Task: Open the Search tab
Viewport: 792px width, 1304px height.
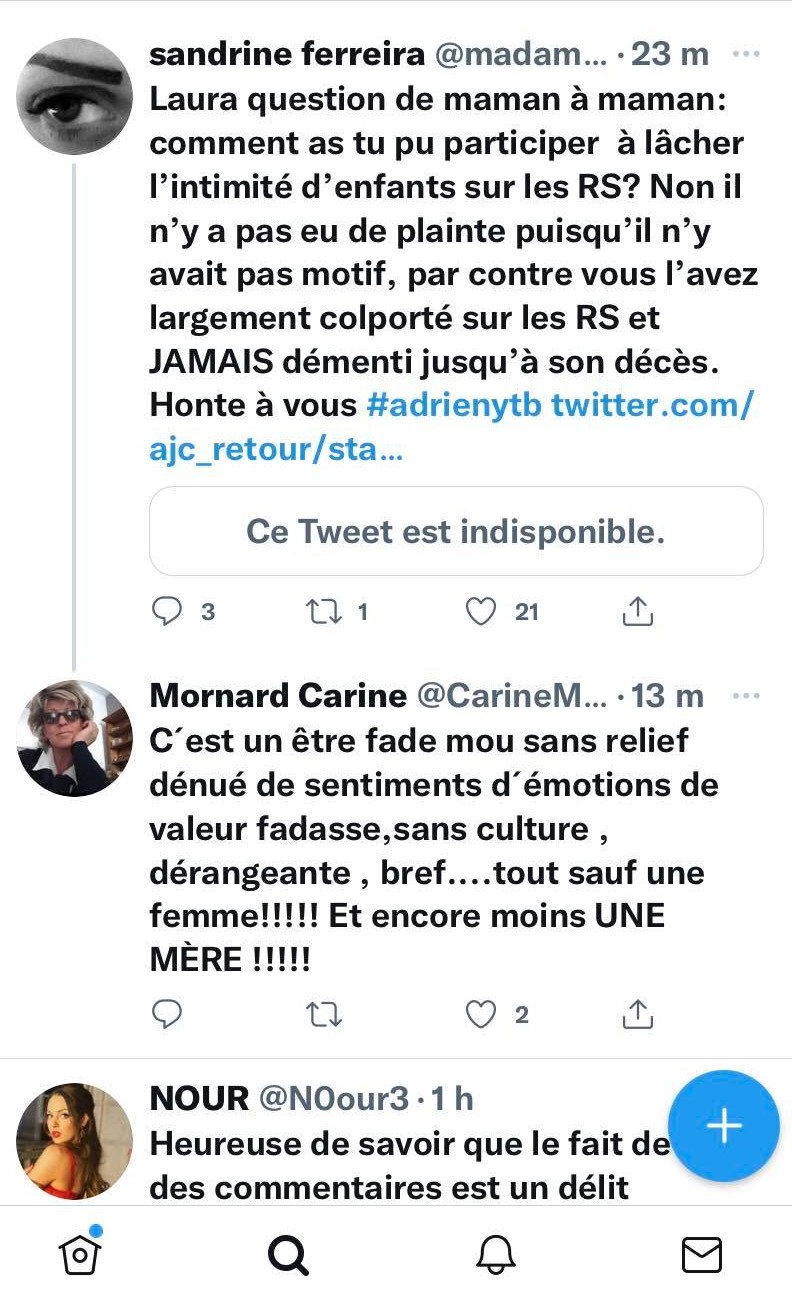Action: coord(288,1255)
